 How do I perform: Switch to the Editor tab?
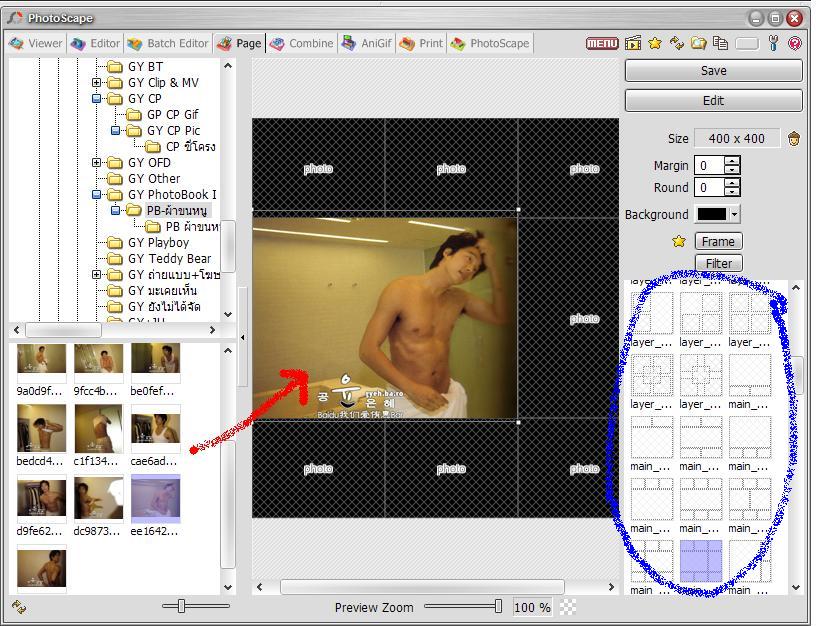point(96,43)
